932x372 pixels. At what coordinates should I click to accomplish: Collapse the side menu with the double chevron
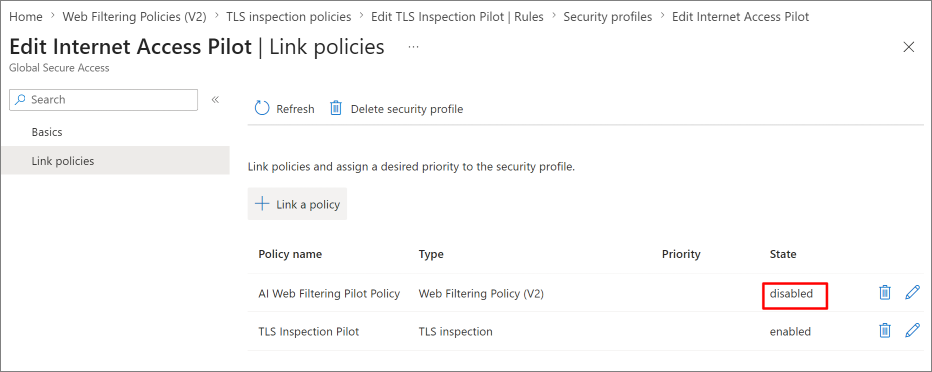pyautogui.click(x=215, y=99)
